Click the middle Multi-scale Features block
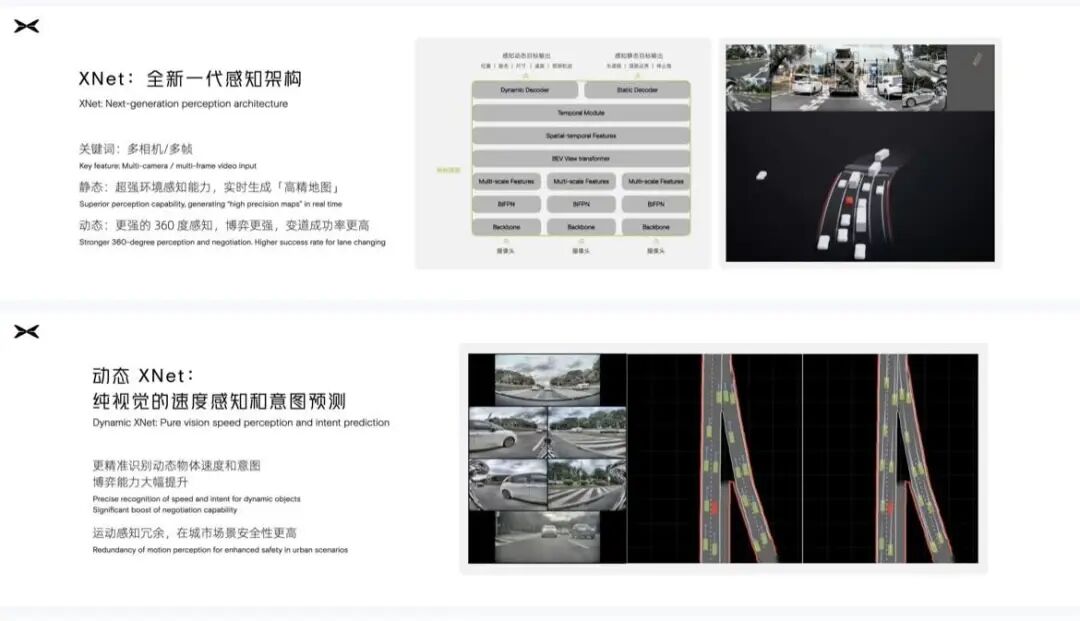This screenshot has width=1080, height=621. coord(581,182)
